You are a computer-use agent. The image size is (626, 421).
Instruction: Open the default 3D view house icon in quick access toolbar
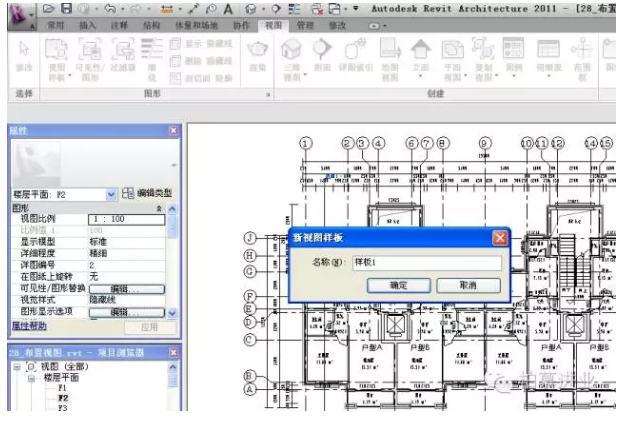pyautogui.click(x=250, y=9)
